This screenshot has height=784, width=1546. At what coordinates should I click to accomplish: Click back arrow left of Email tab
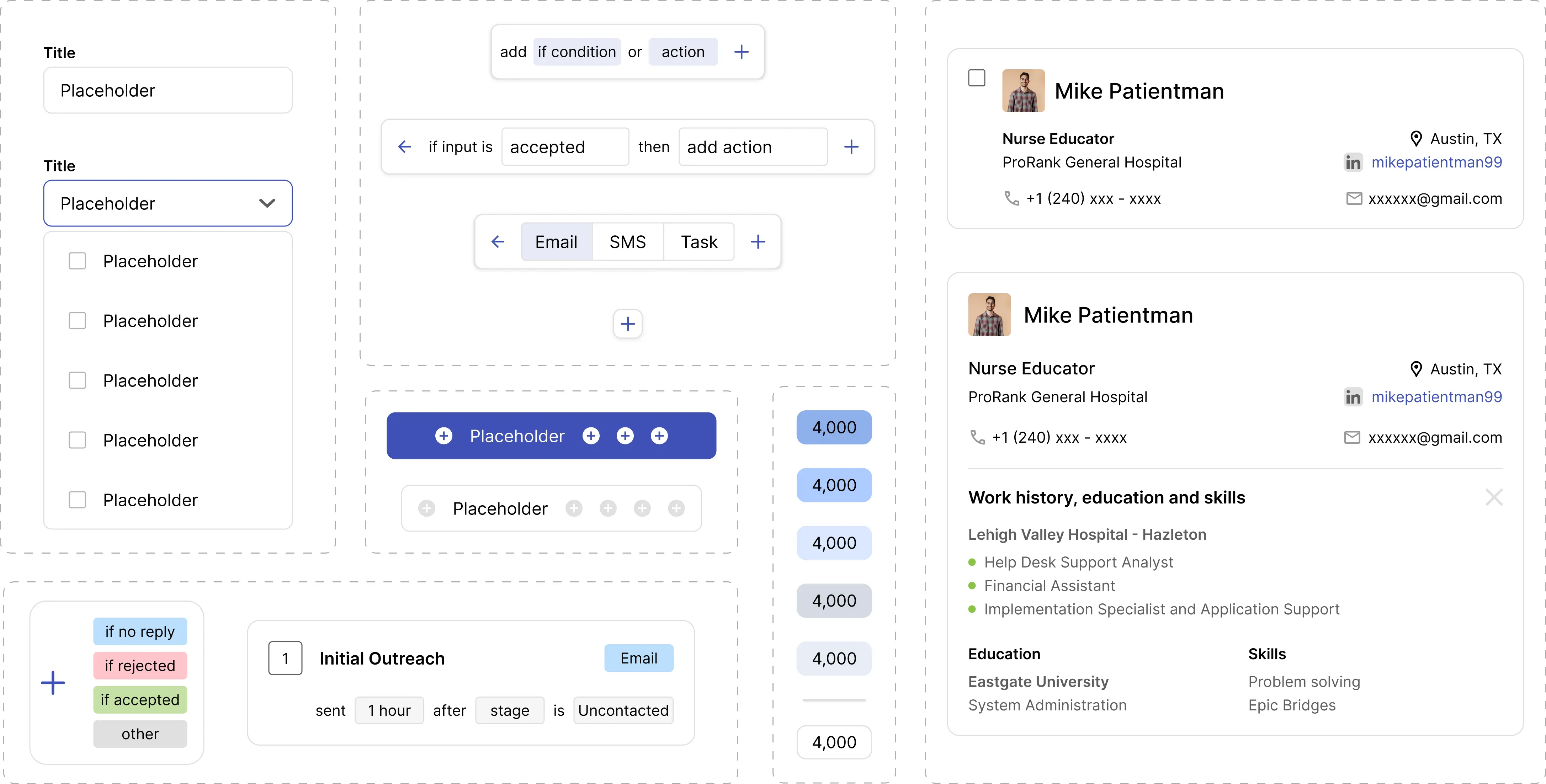pyautogui.click(x=498, y=242)
